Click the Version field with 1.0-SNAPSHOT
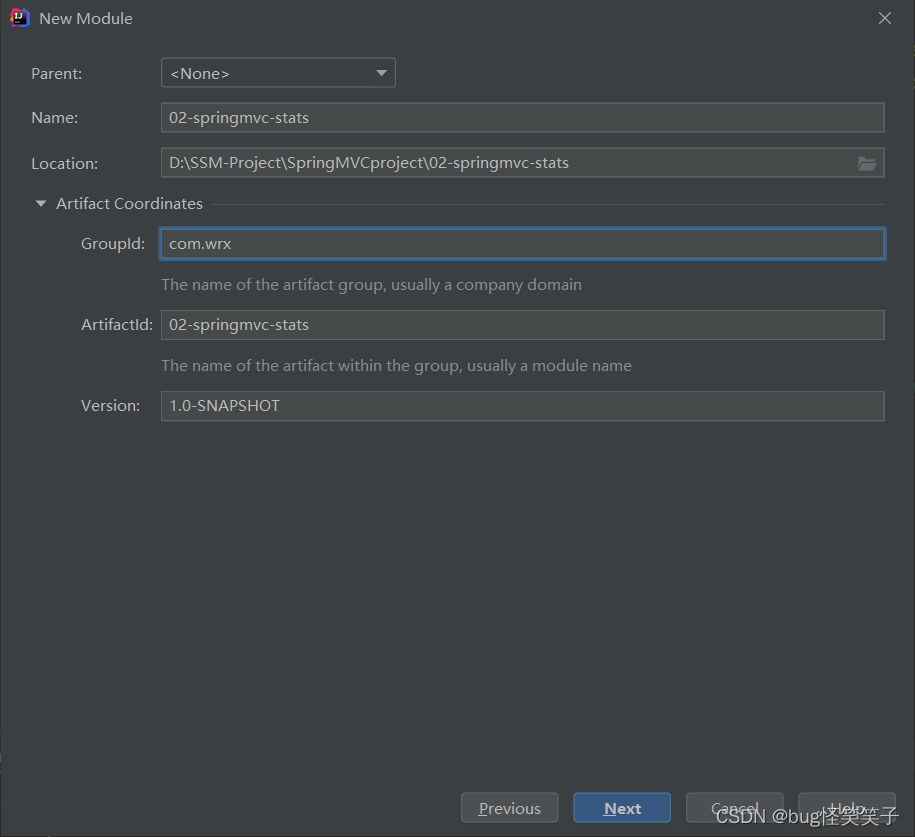The image size is (915, 837). pos(522,406)
